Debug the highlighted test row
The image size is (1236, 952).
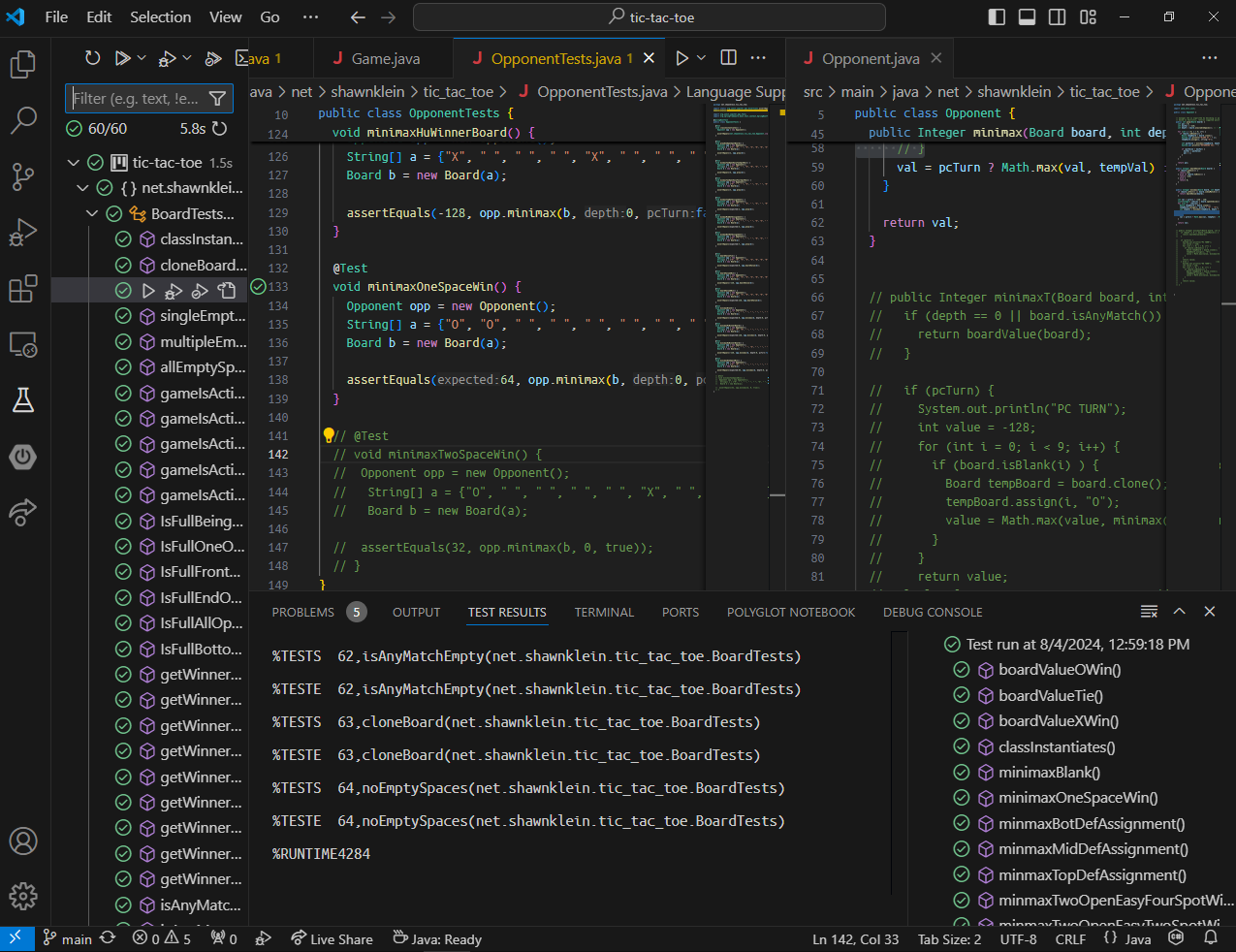pos(174,290)
